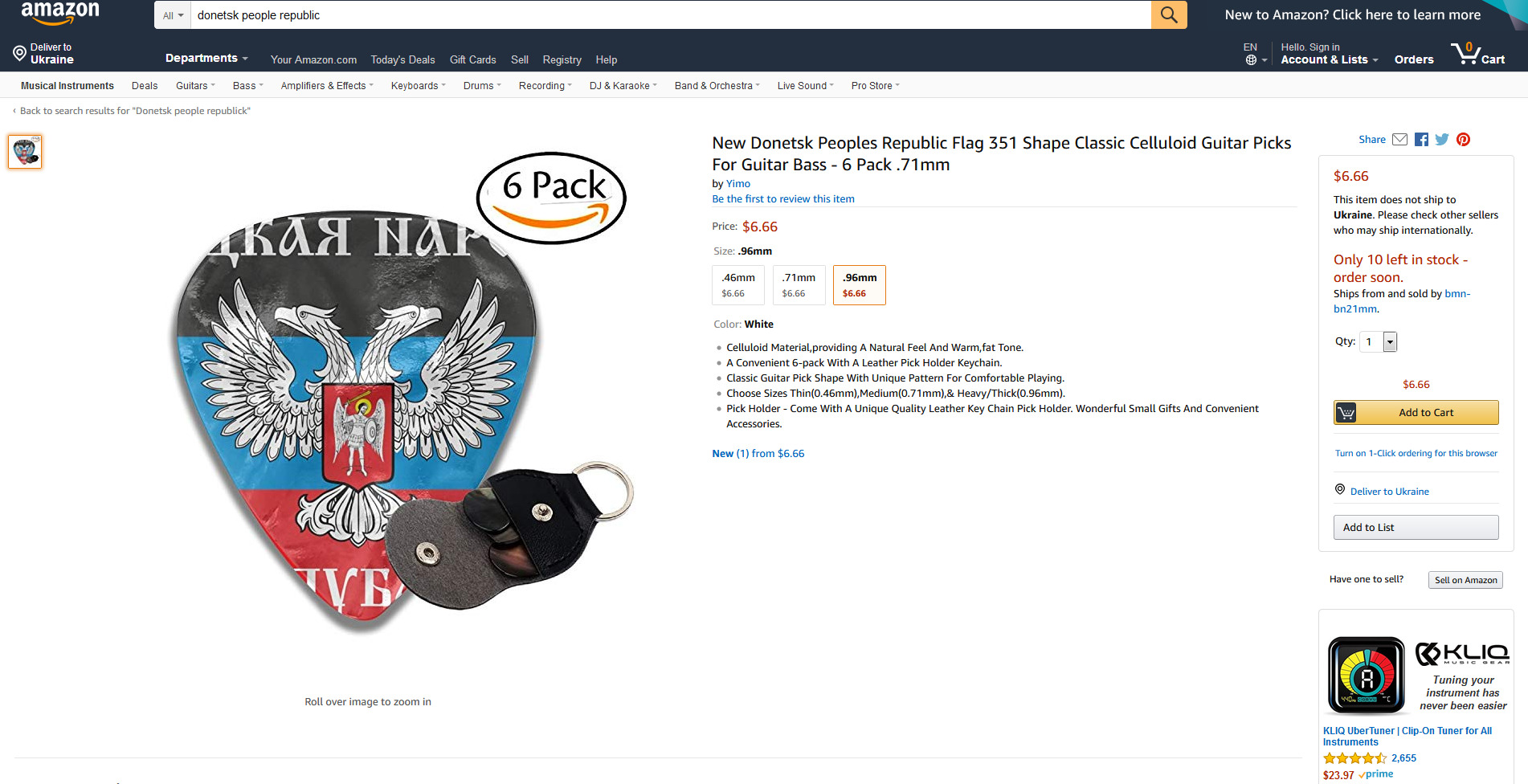The image size is (1528, 784).
Task: Click into the search text field
Action: [x=671, y=15]
